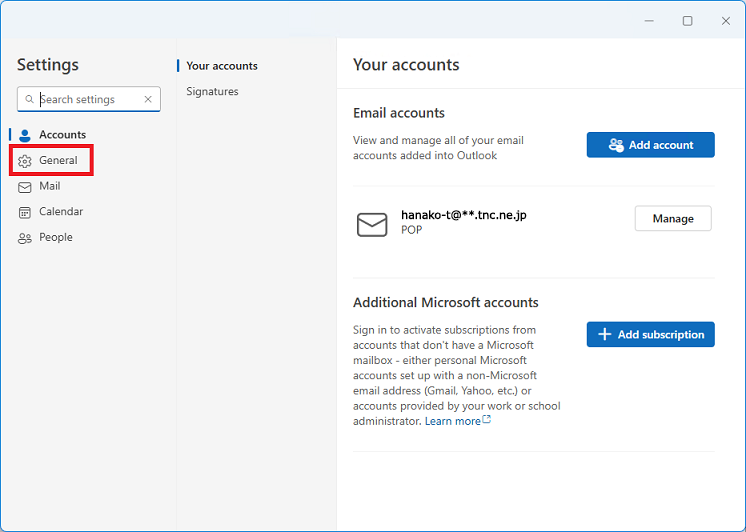Click Manage for the POP account

pyautogui.click(x=673, y=219)
